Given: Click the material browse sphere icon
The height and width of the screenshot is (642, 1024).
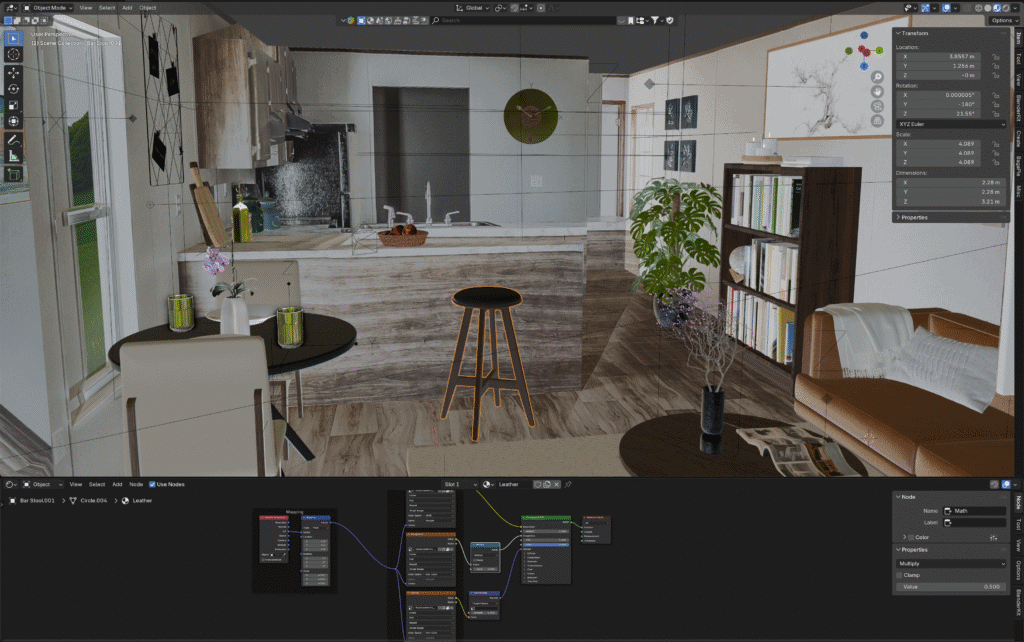Looking at the screenshot, I should (x=487, y=485).
